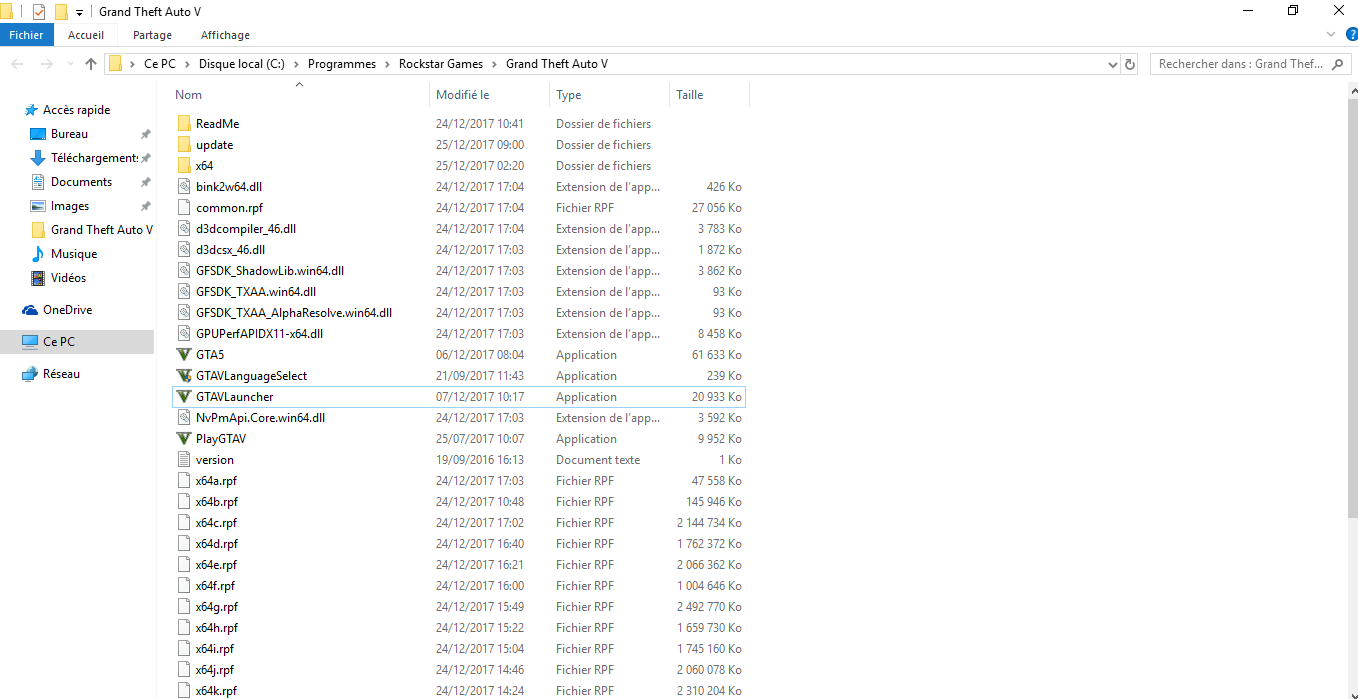Expand the Ce PC breadcrumb chevron
The image size is (1358, 699).
(x=187, y=64)
